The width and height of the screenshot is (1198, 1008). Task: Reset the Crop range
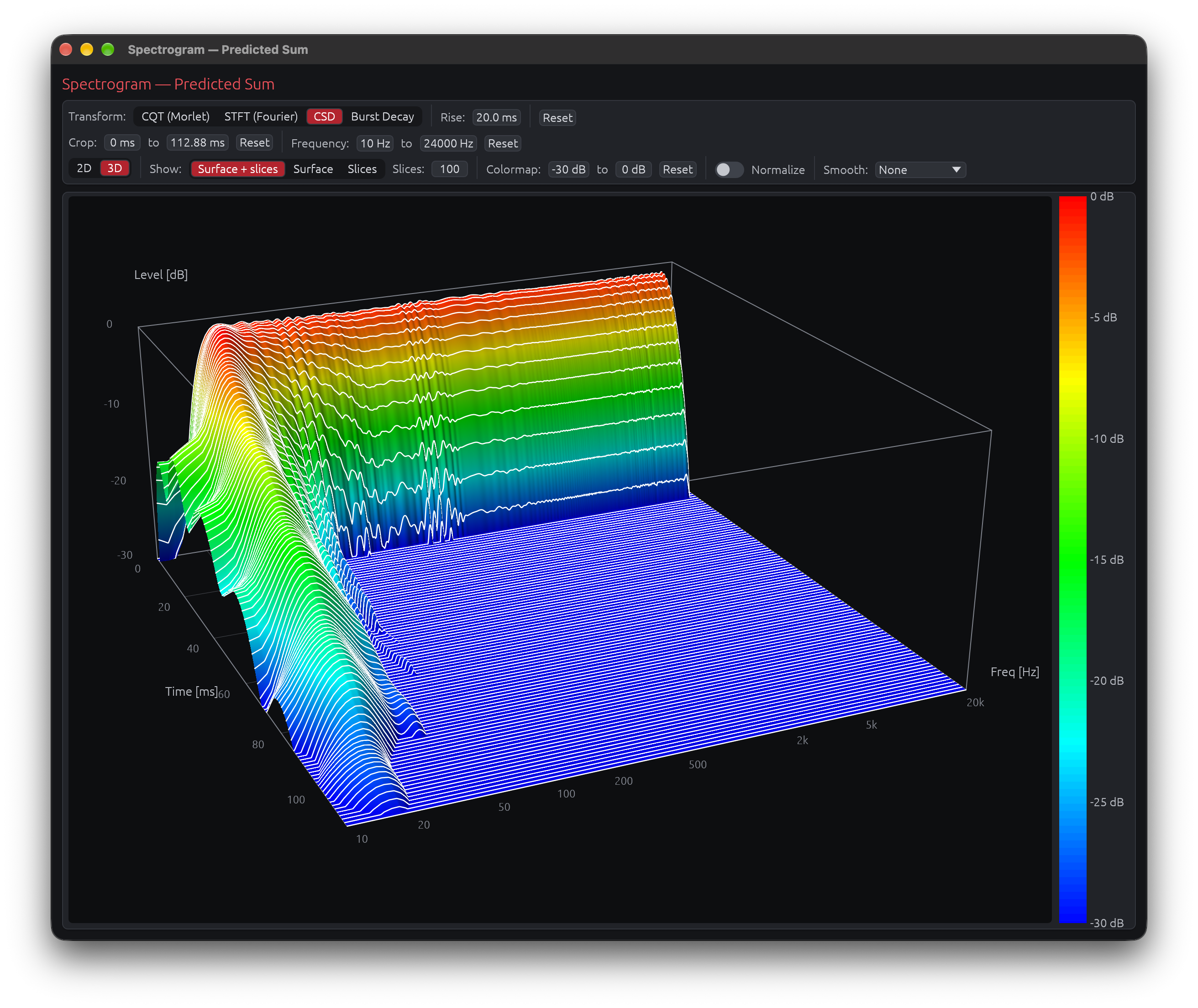point(254,142)
